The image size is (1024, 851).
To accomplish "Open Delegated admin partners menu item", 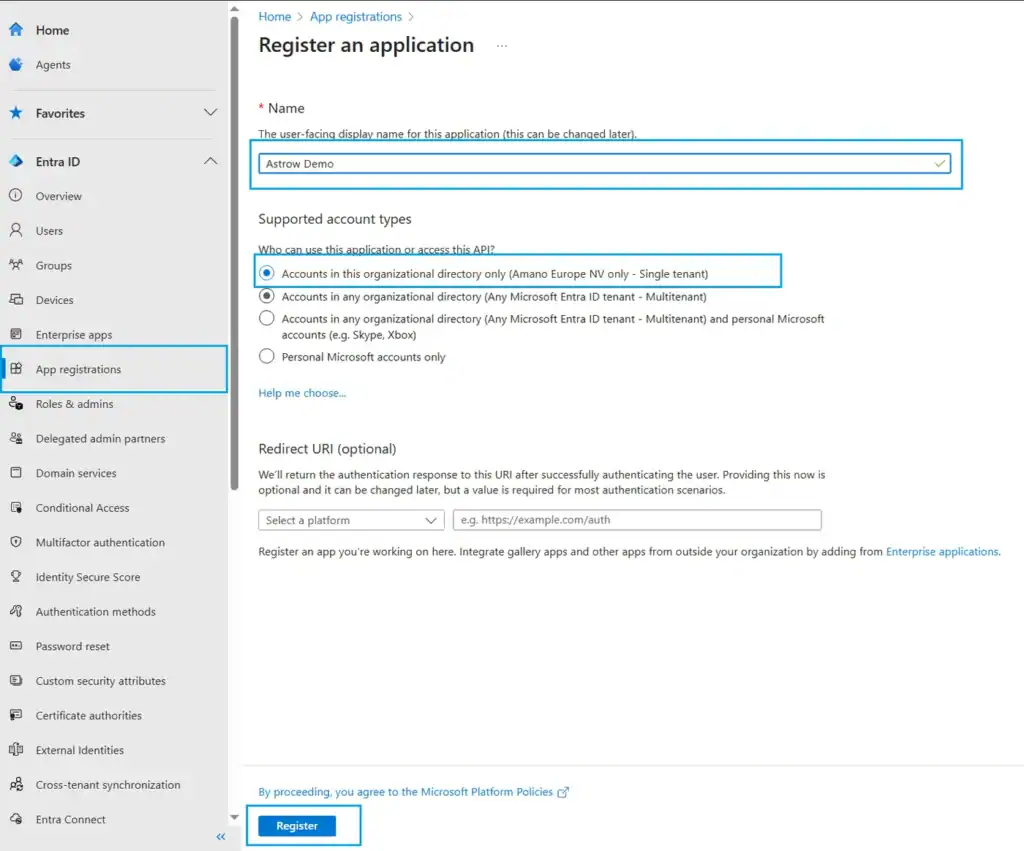I will (x=100, y=438).
